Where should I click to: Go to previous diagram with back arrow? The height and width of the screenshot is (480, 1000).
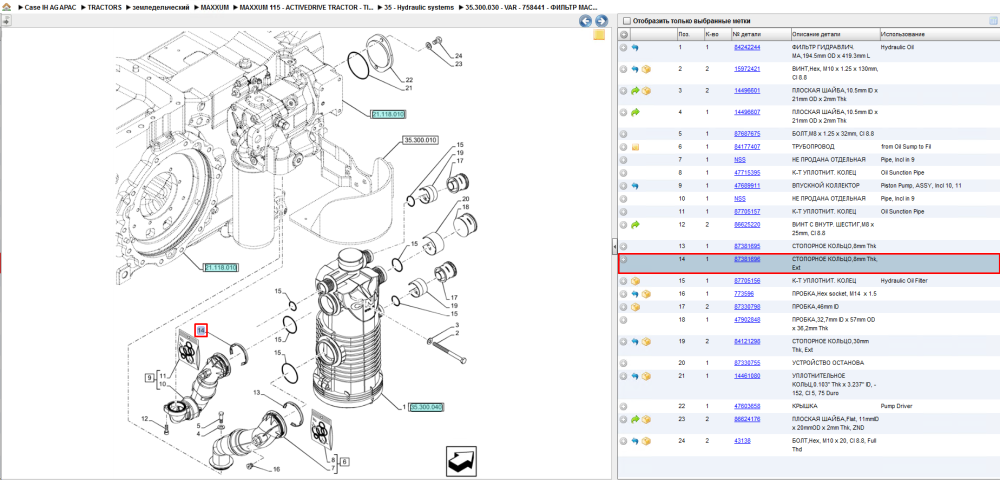pos(585,21)
